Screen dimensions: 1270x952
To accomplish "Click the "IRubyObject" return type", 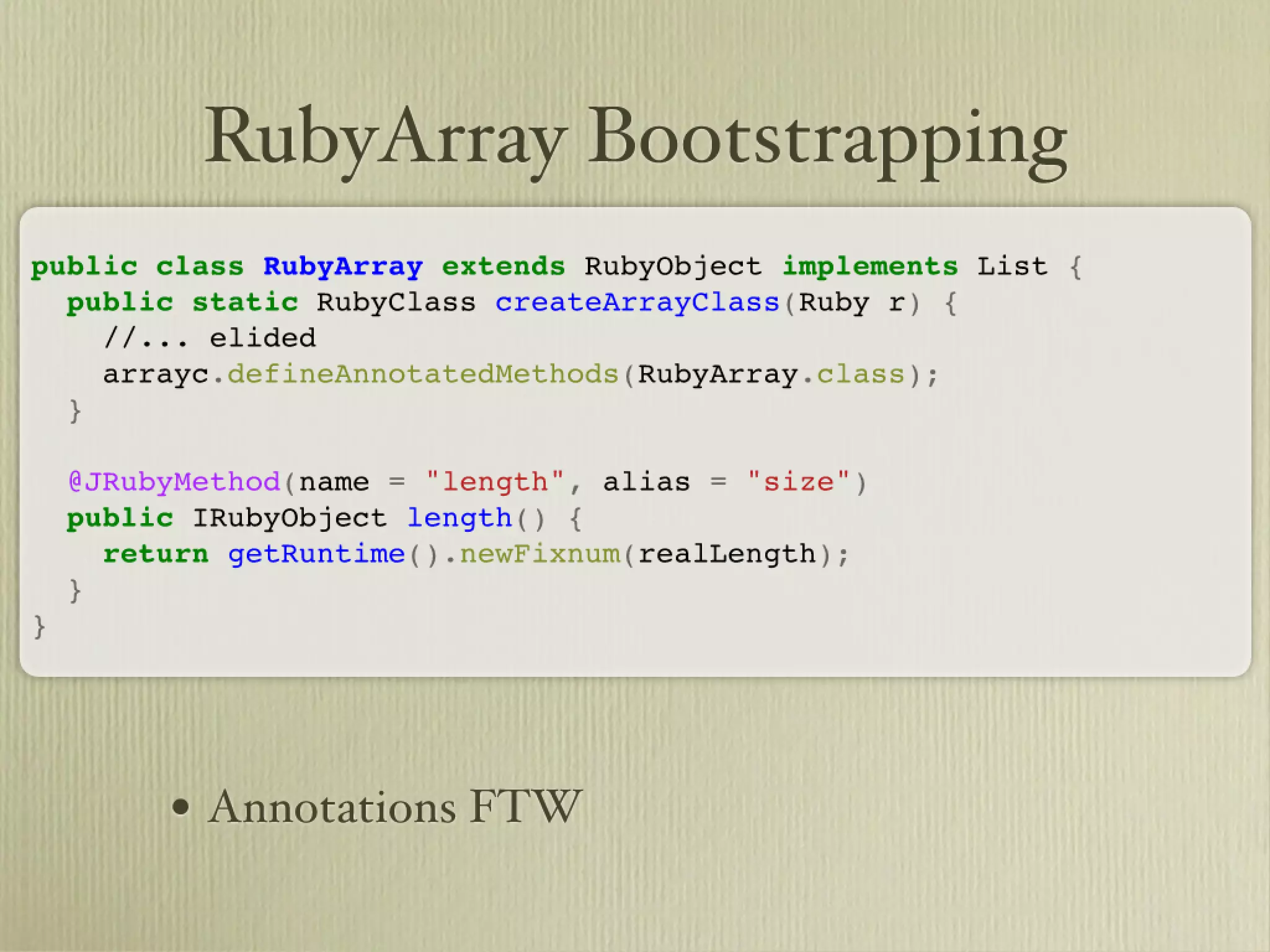I will coord(290,519).
